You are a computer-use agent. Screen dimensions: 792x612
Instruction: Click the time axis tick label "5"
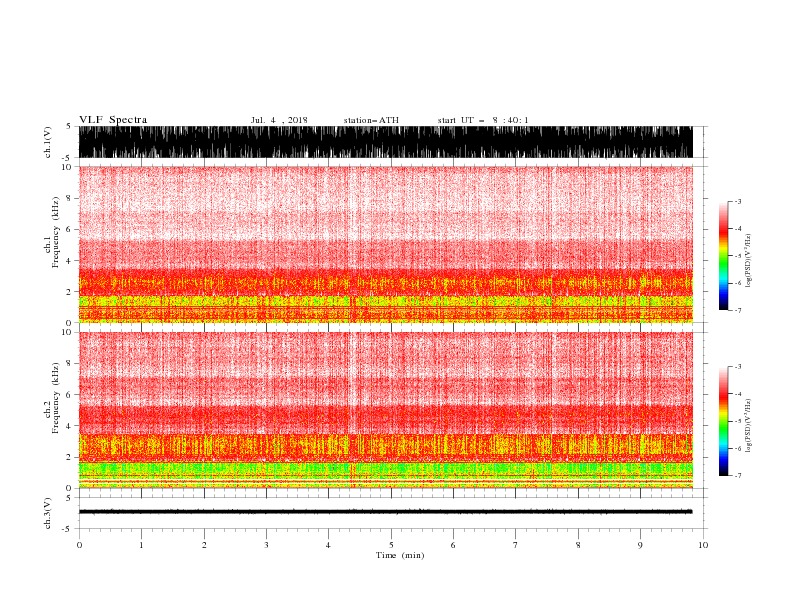[x=391, y=545]
